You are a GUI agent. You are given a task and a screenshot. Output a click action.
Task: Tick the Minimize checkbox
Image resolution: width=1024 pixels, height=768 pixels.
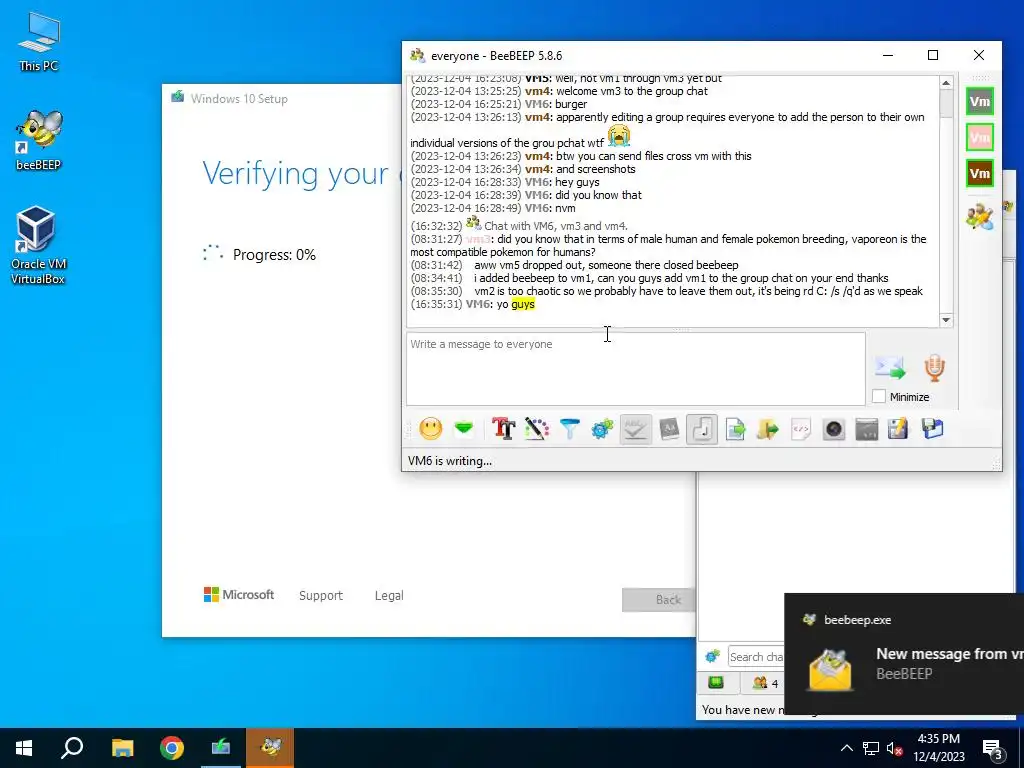pos(879,396)
